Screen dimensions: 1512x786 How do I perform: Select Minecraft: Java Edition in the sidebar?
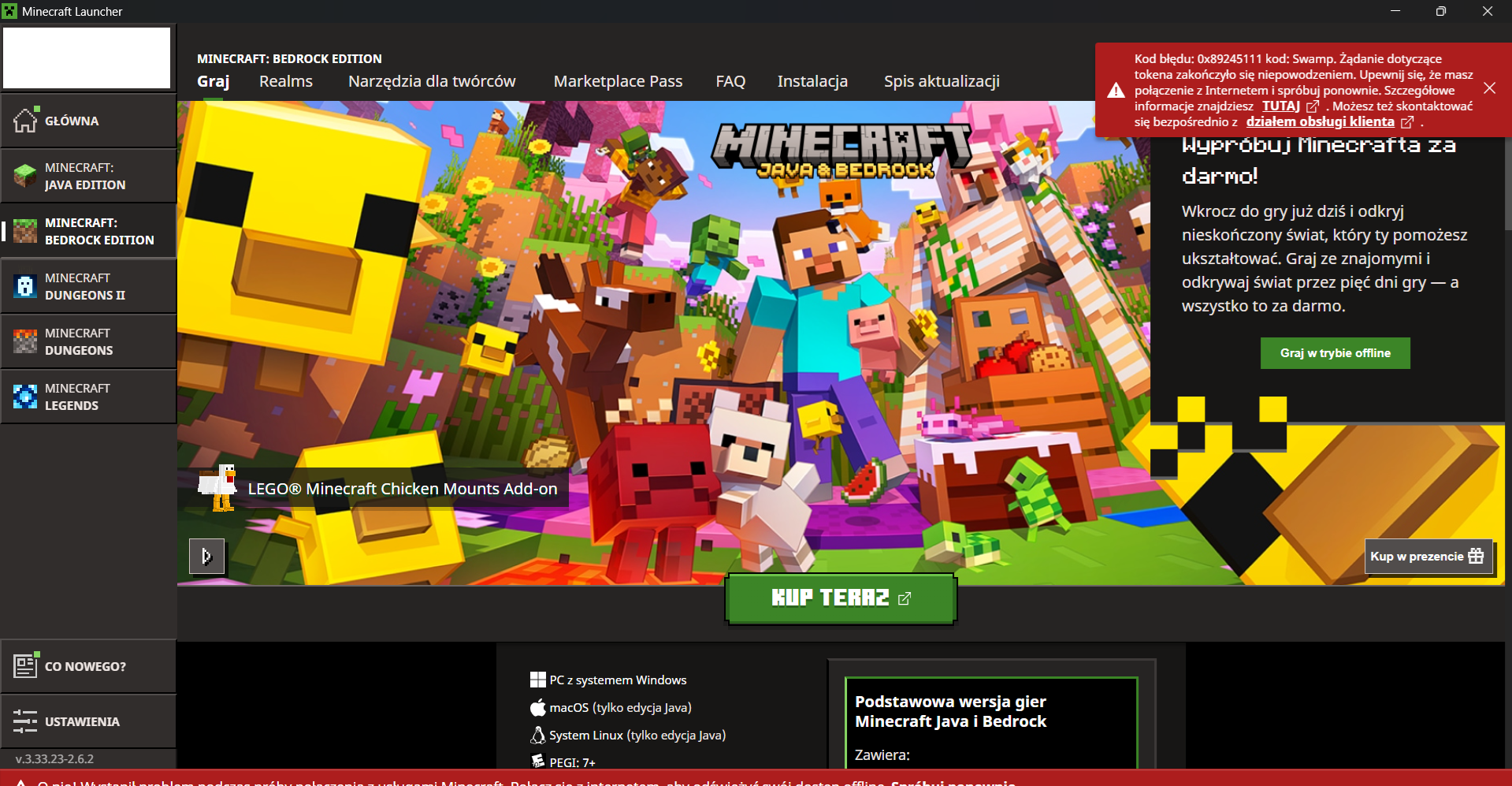[x=88, y=176]
